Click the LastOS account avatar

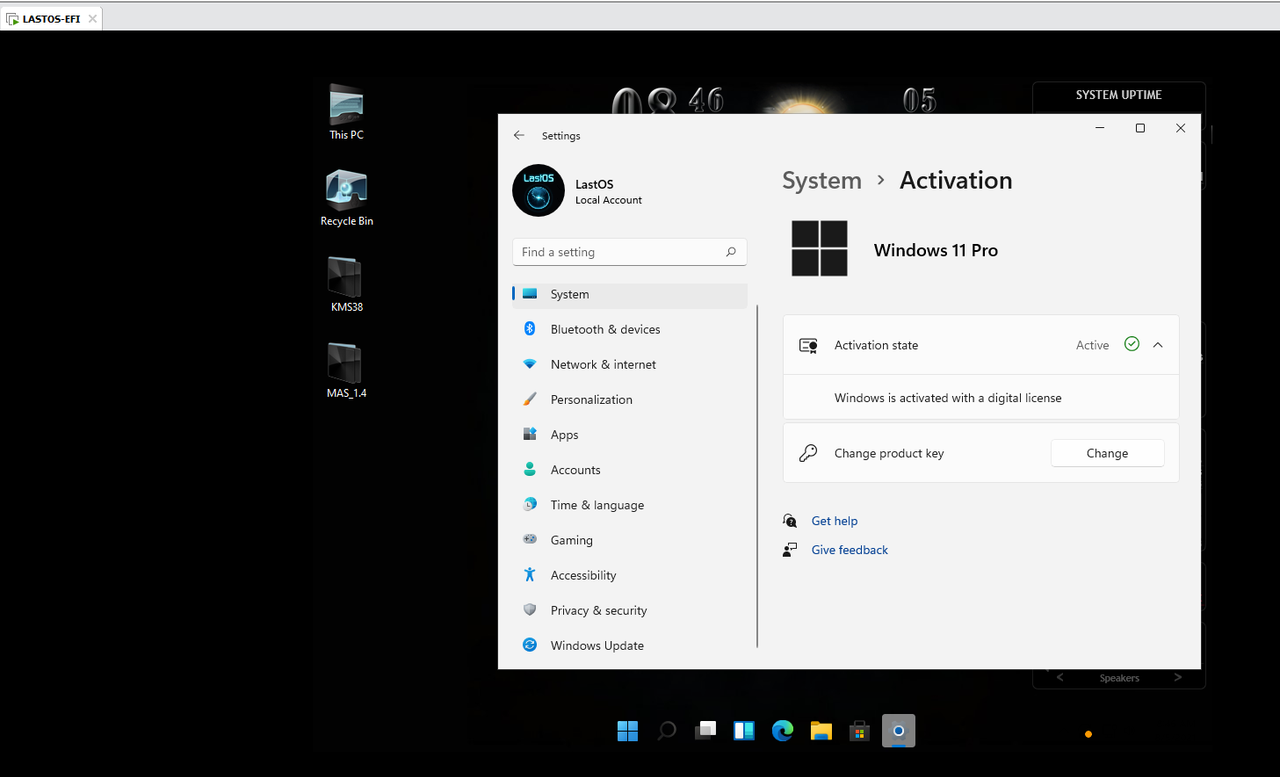coord(538,190)
